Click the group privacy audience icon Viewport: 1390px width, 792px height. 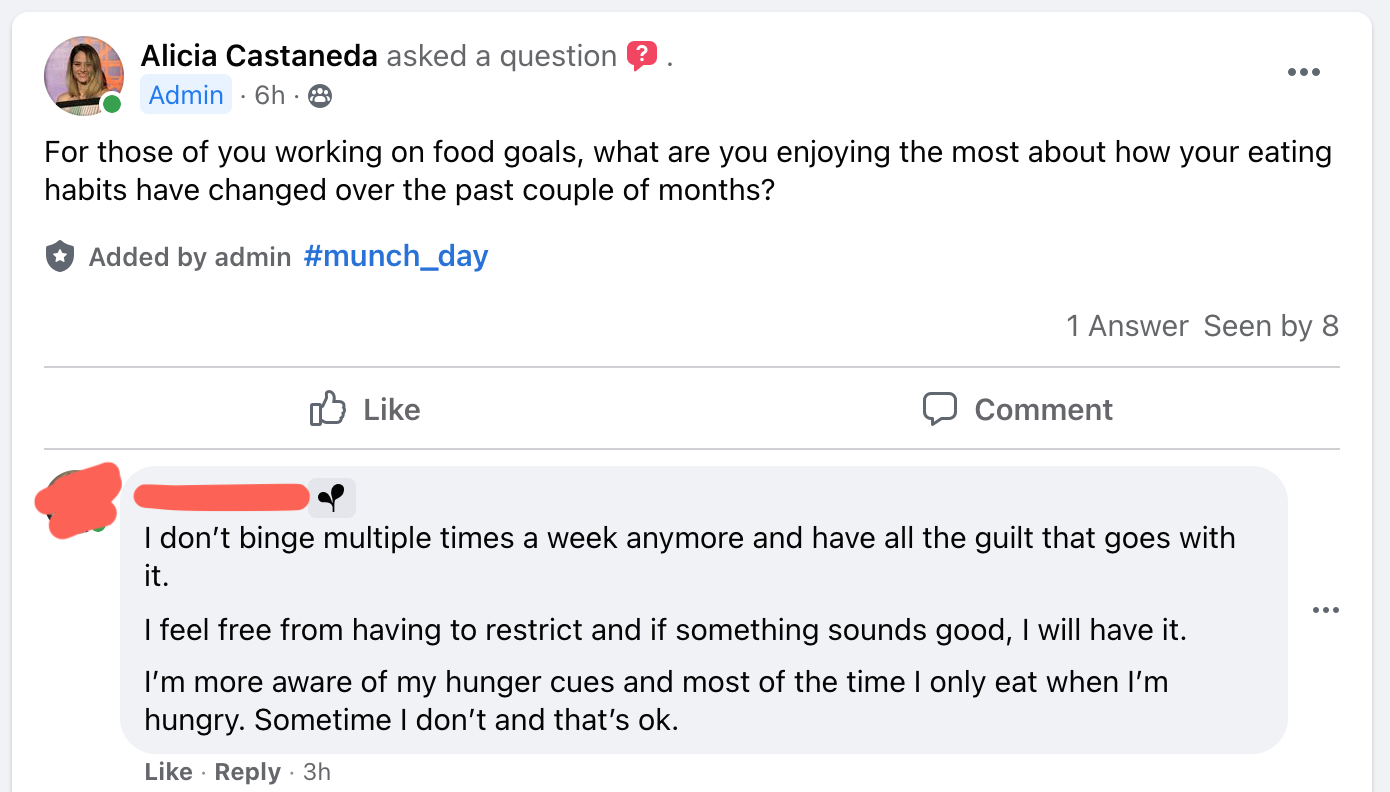(x=320, y=96)
